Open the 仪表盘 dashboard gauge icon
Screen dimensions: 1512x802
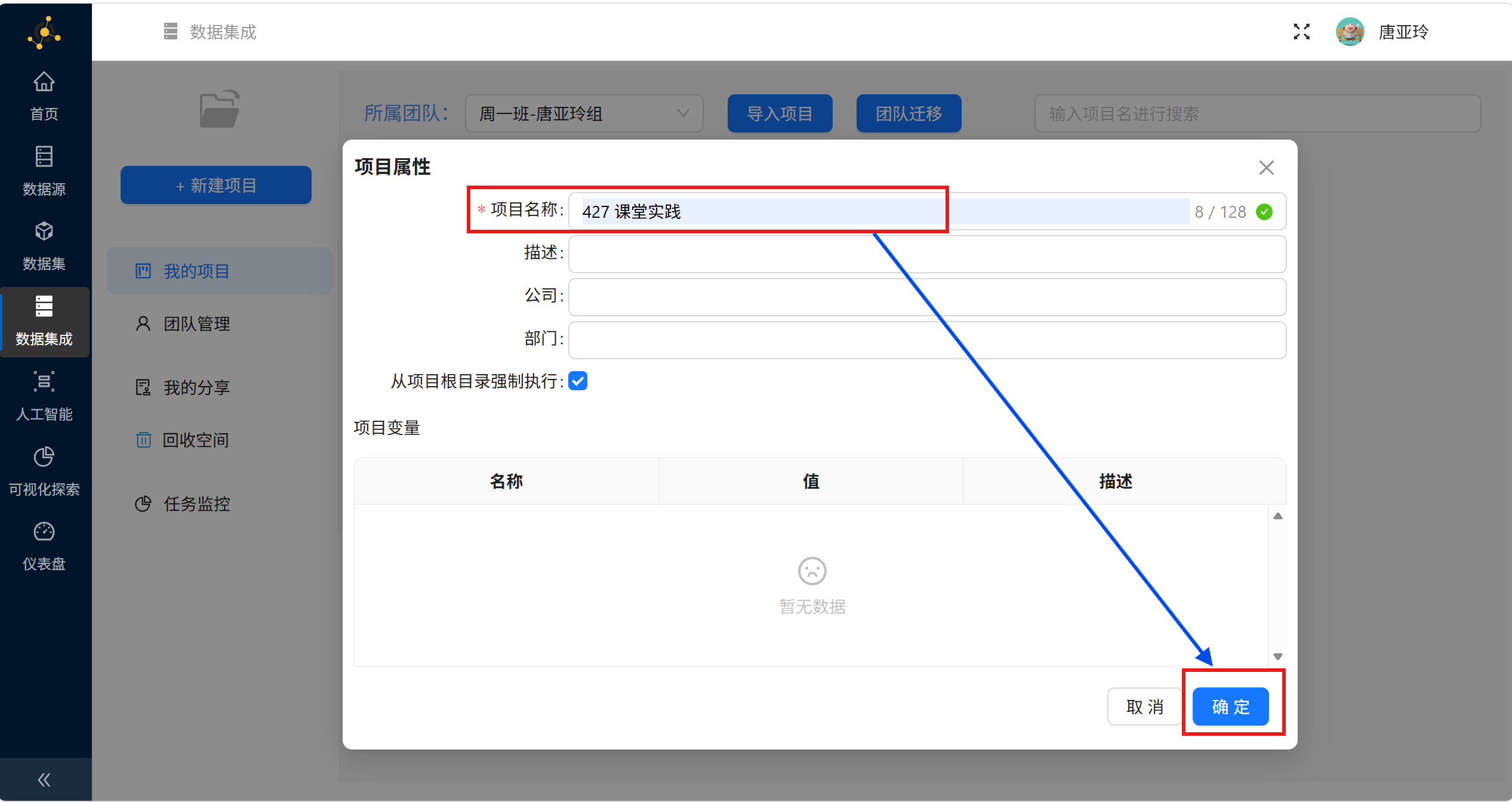44,532
